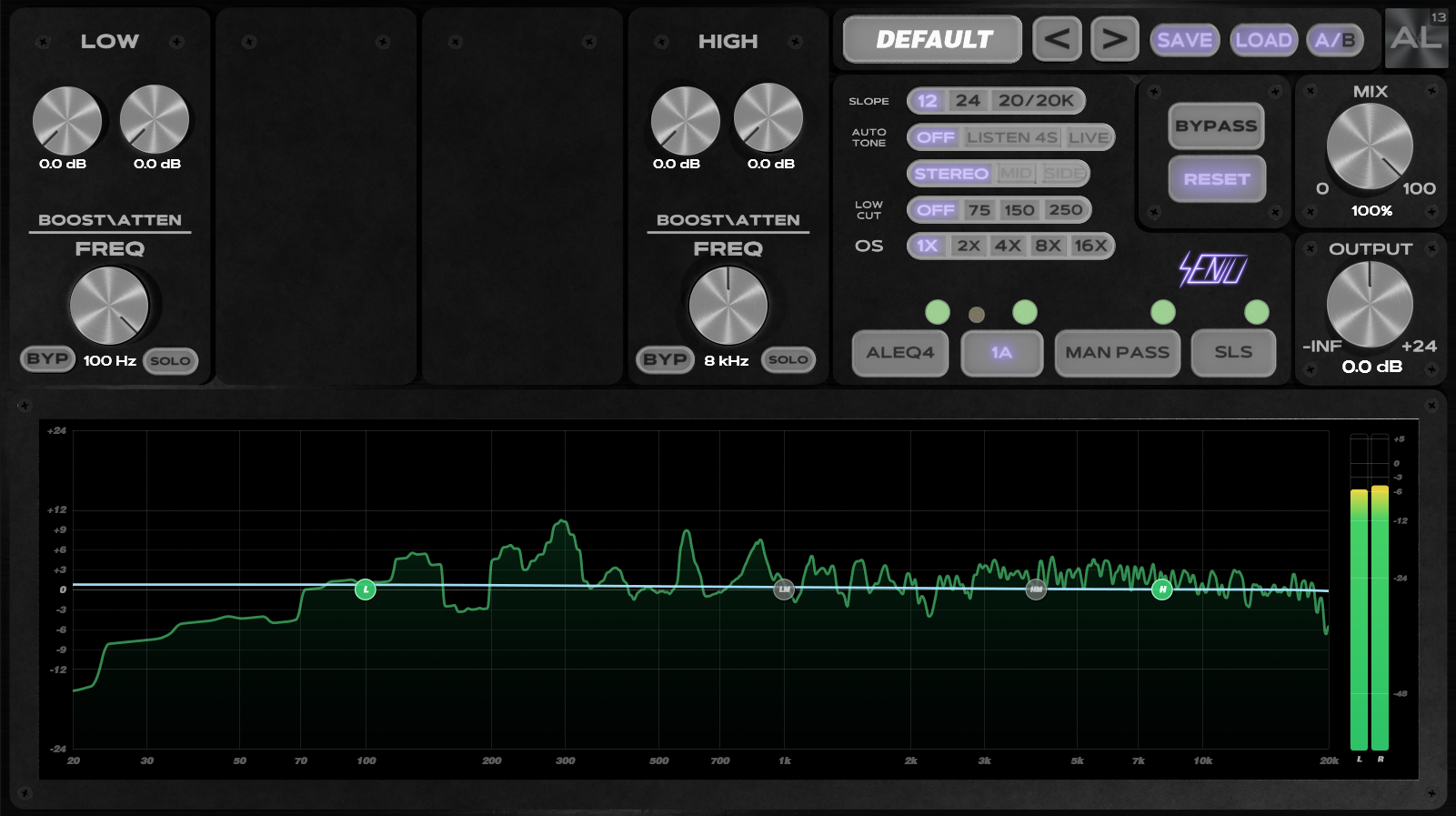Select 16X oversampling
Screen dimensions: 1456x816
pos(1090,246)
